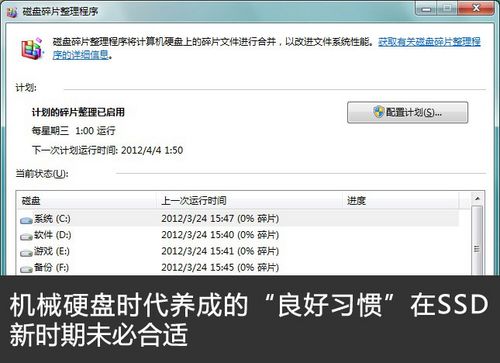
Task: Click the 磁盘 column header
Action: (86, 201)
